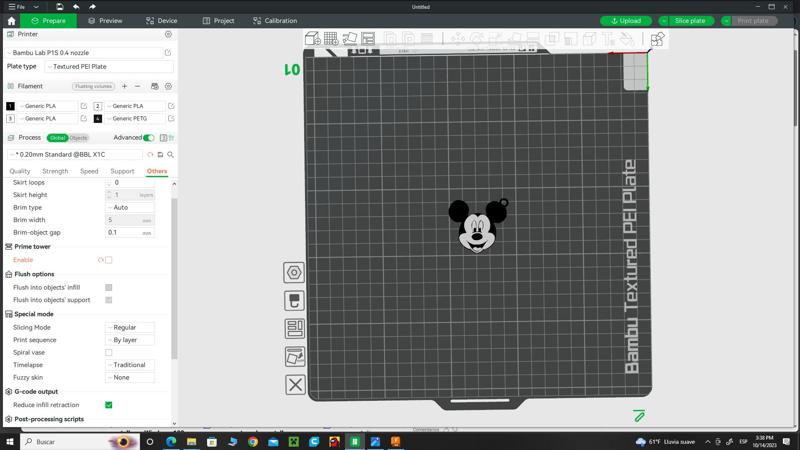Uncheck Reduce infill retraction
The image size is (800, 450).
point(109,405)
